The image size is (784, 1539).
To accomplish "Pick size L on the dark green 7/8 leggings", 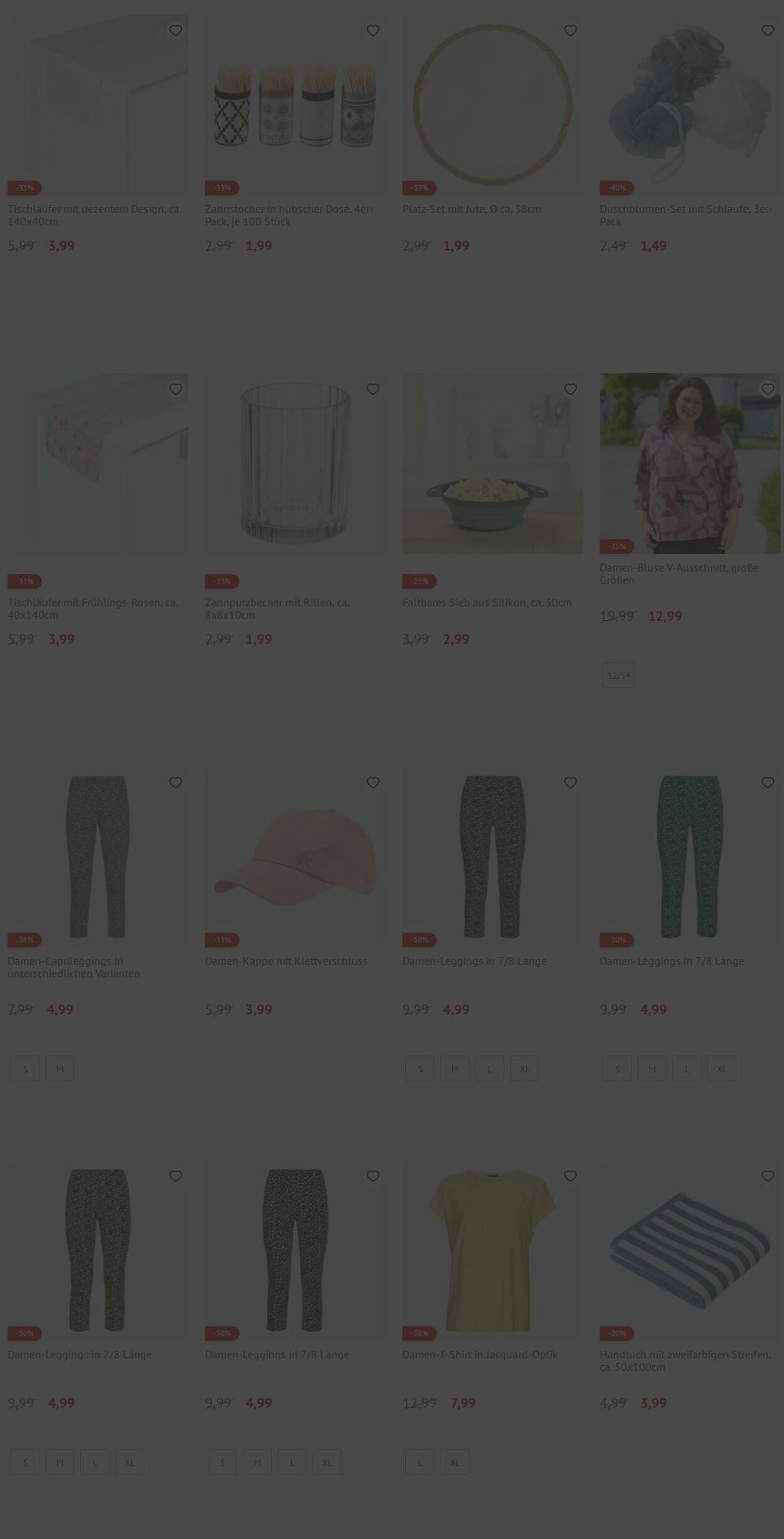I will coord(687,1069).
